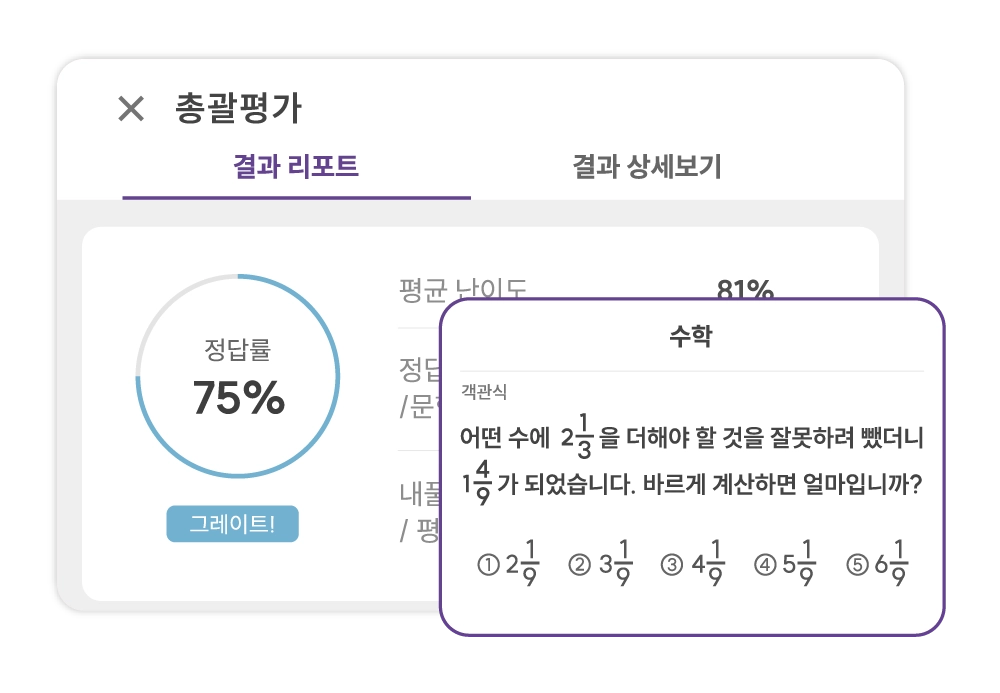The height and width of the screenshot is (693, 1000).
Task: Choose answer option ③ 4 1/9
Action: point(694,566)
